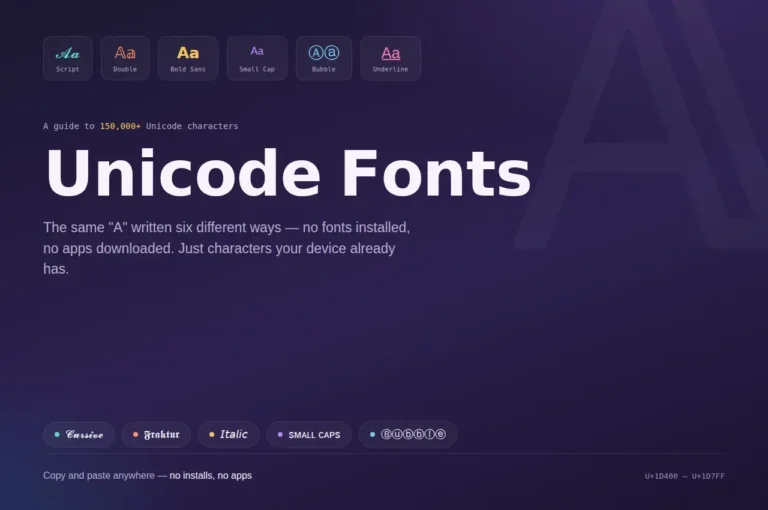
Task: Select the Double font style card
Action: click(125, 58)
